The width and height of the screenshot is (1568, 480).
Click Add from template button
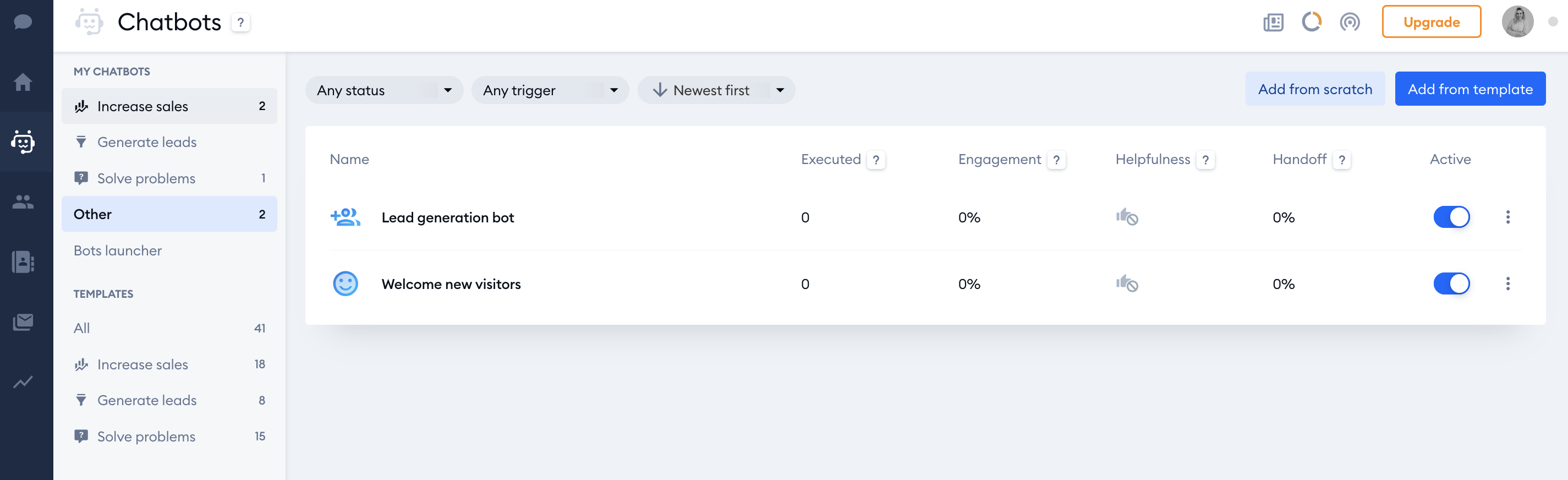tap(1470, 89)
